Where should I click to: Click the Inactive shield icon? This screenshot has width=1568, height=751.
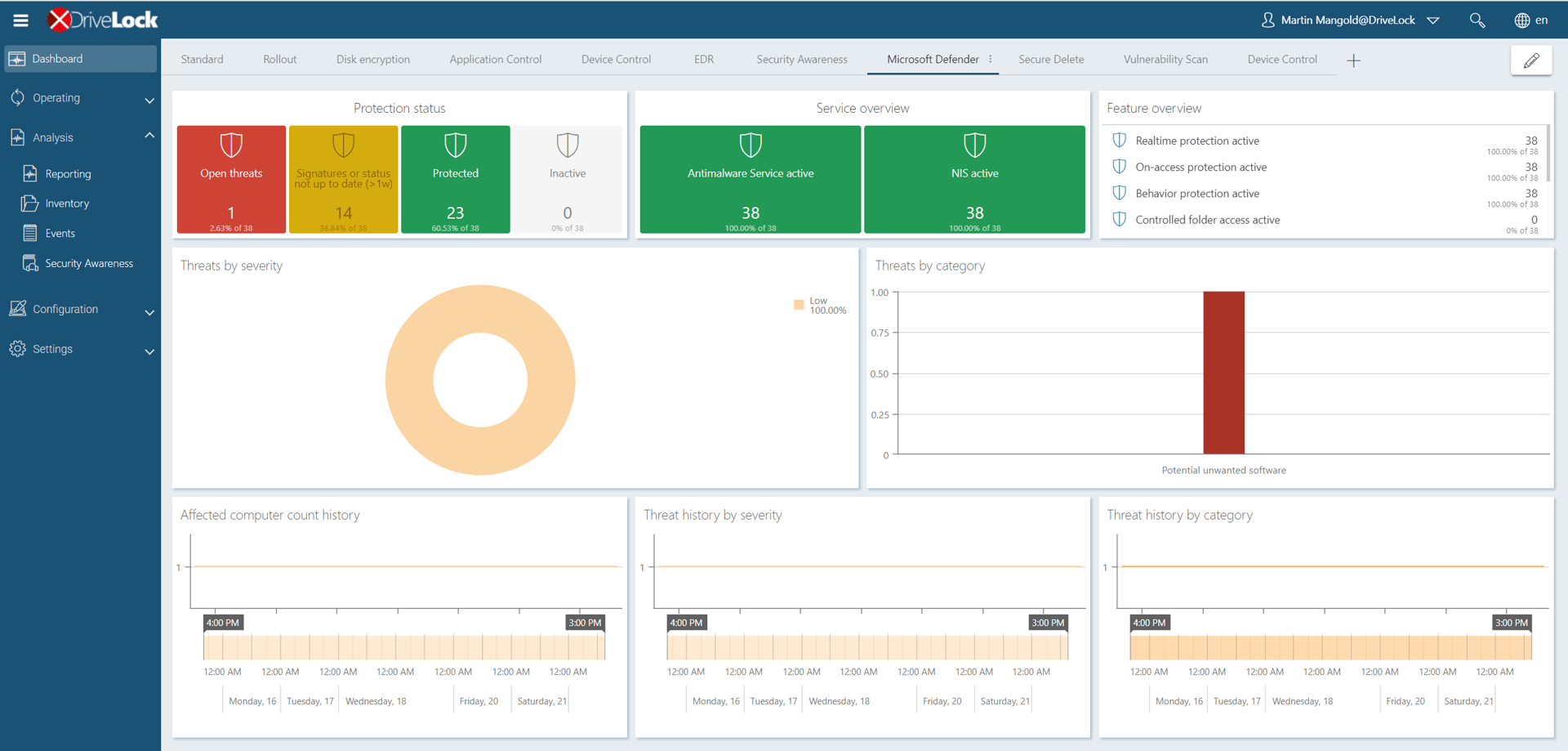click(x=568, y=145)
